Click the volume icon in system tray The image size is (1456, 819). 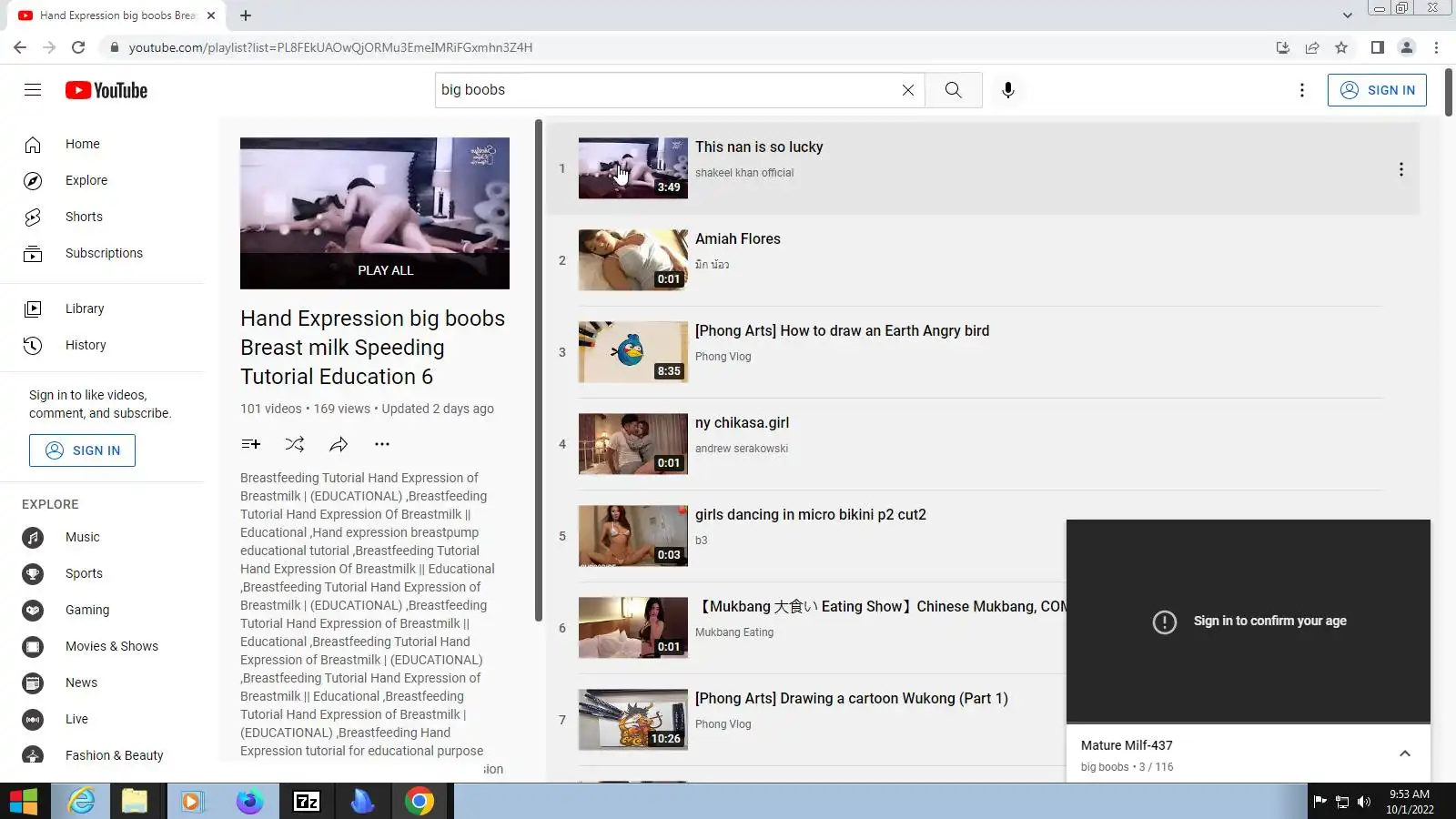1363,802
